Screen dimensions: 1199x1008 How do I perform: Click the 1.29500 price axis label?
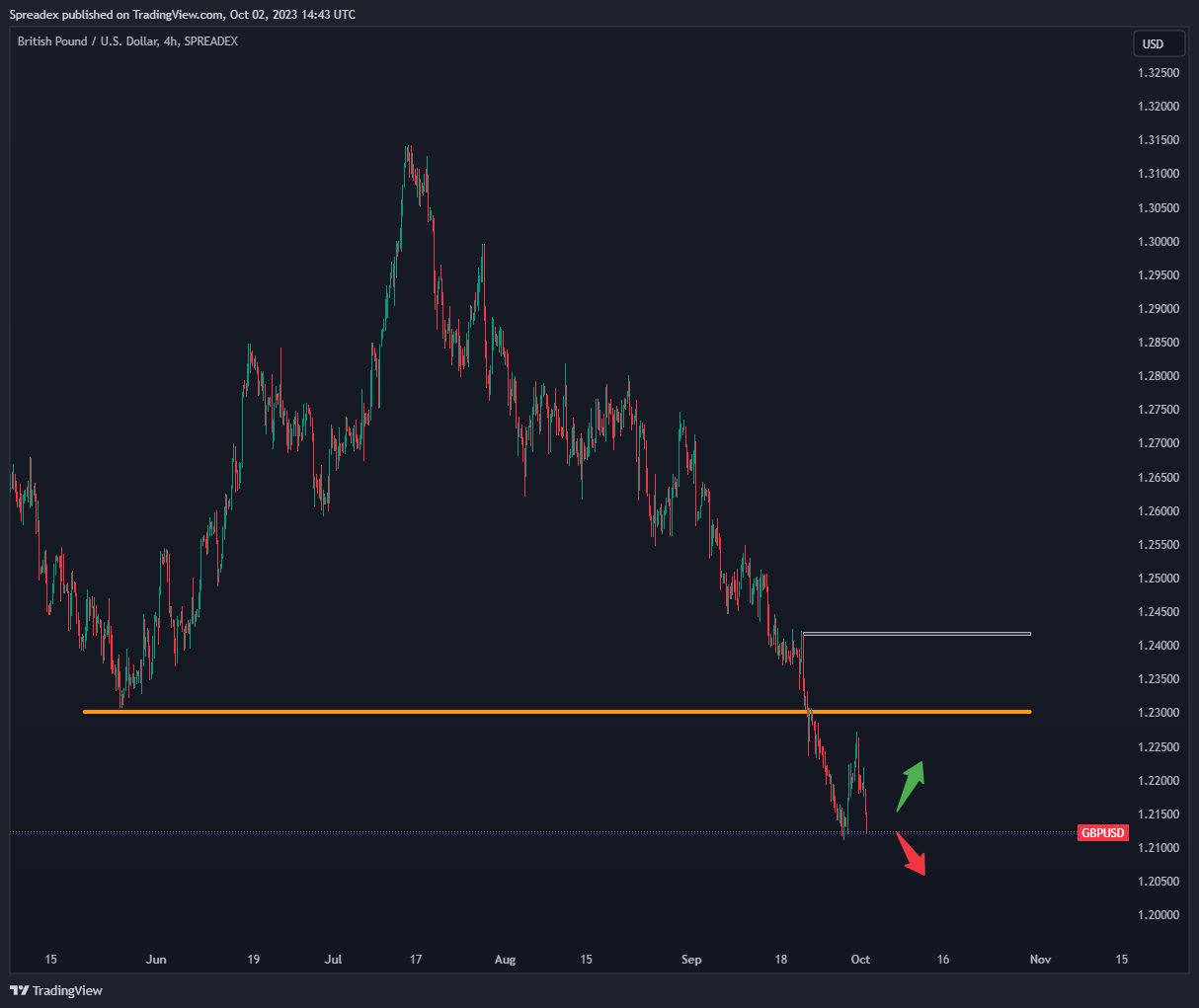tap(1158, 275)
